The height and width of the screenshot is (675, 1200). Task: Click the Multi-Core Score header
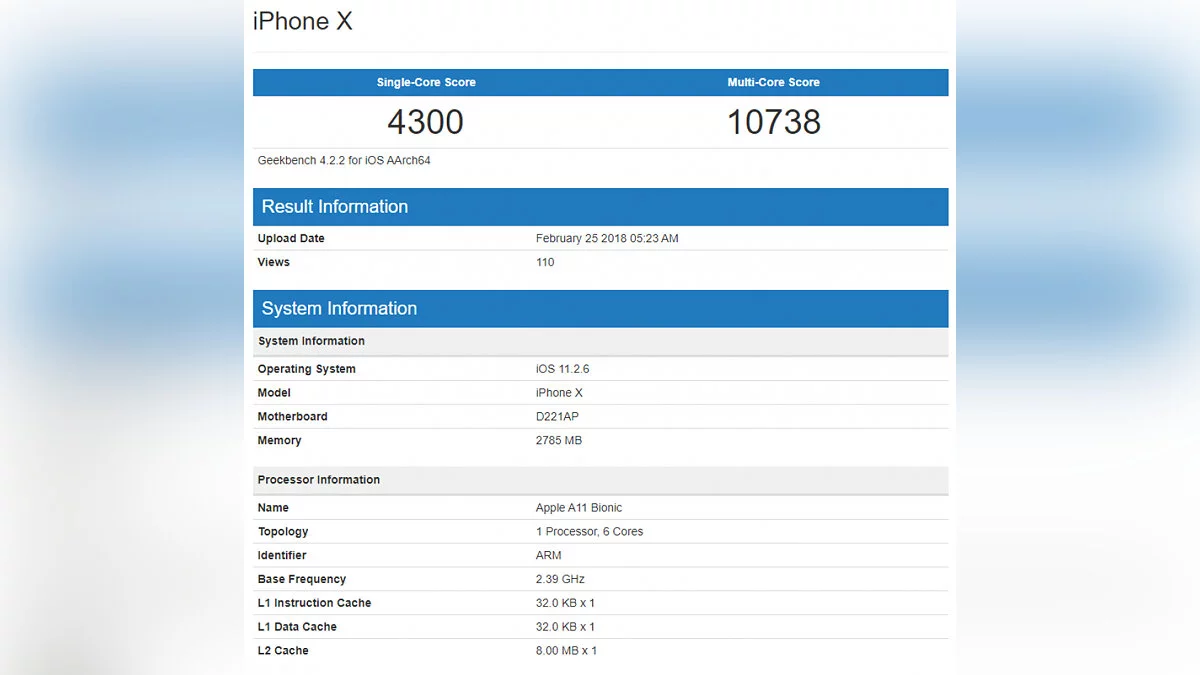click(773, 82)
